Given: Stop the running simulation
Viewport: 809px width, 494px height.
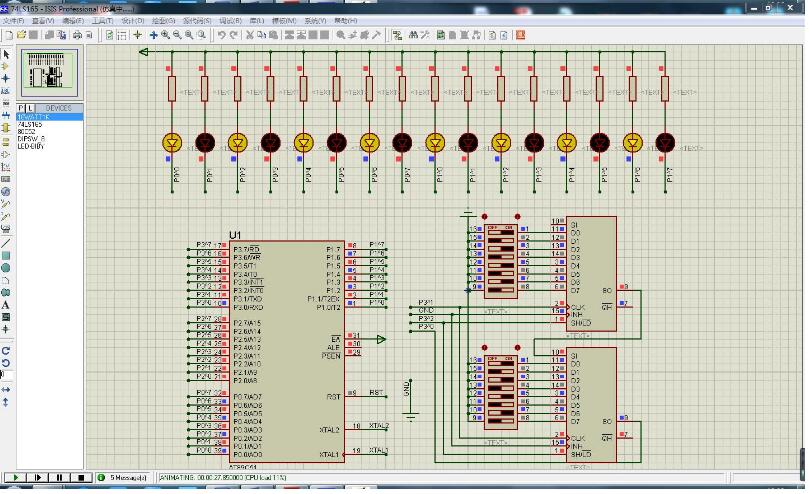Looking at the screenshot, I should tap(81, 478).
